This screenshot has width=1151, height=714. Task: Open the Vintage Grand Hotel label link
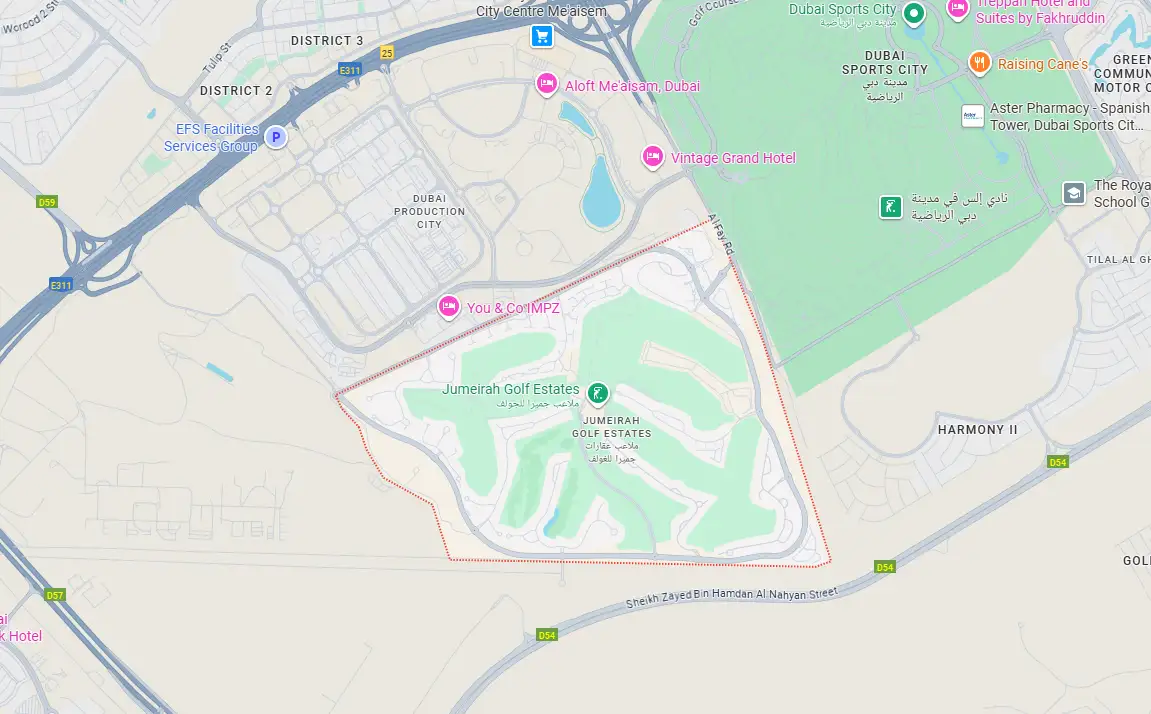(733, 158)
